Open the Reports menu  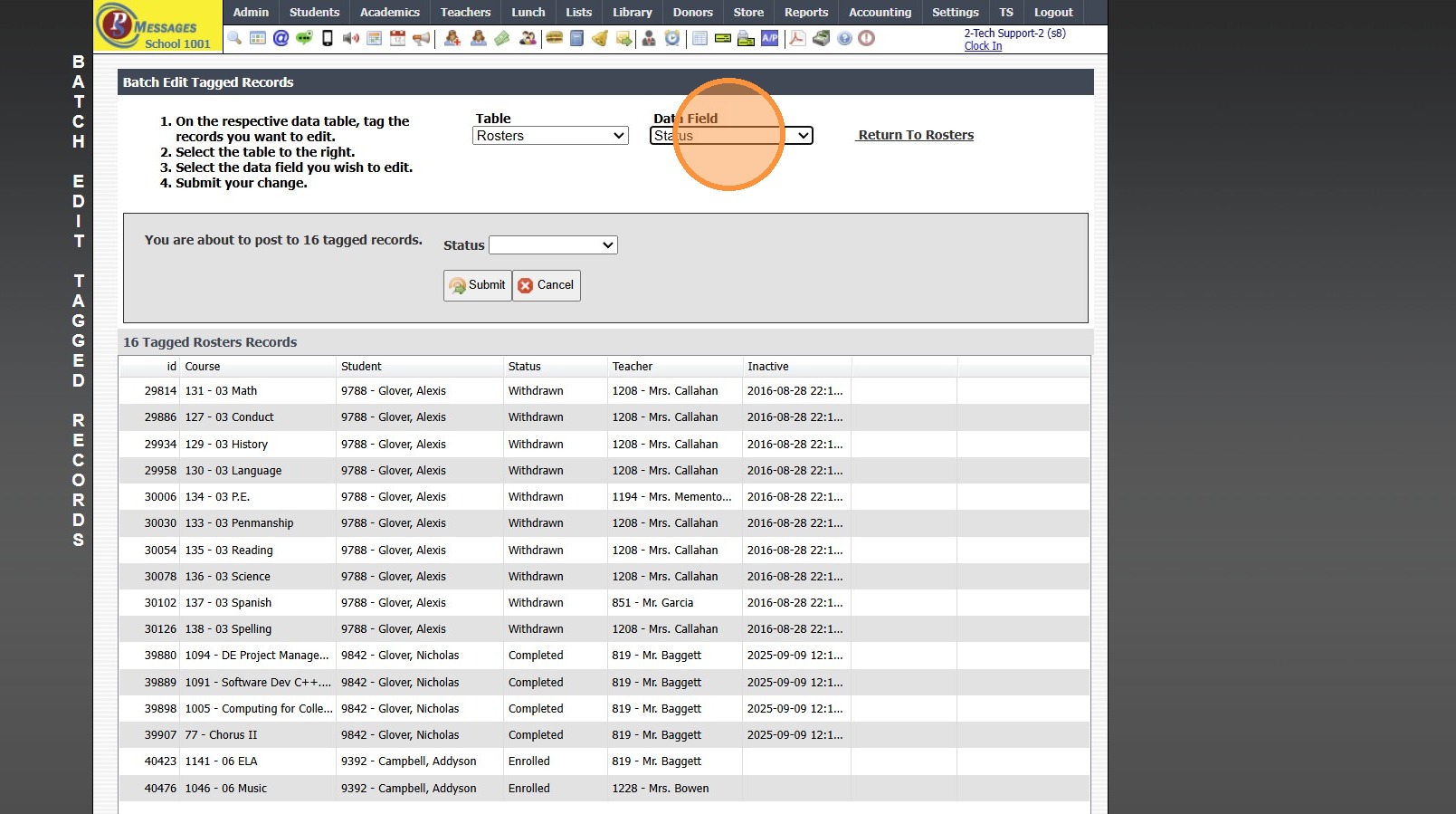[x=806, y=12]
